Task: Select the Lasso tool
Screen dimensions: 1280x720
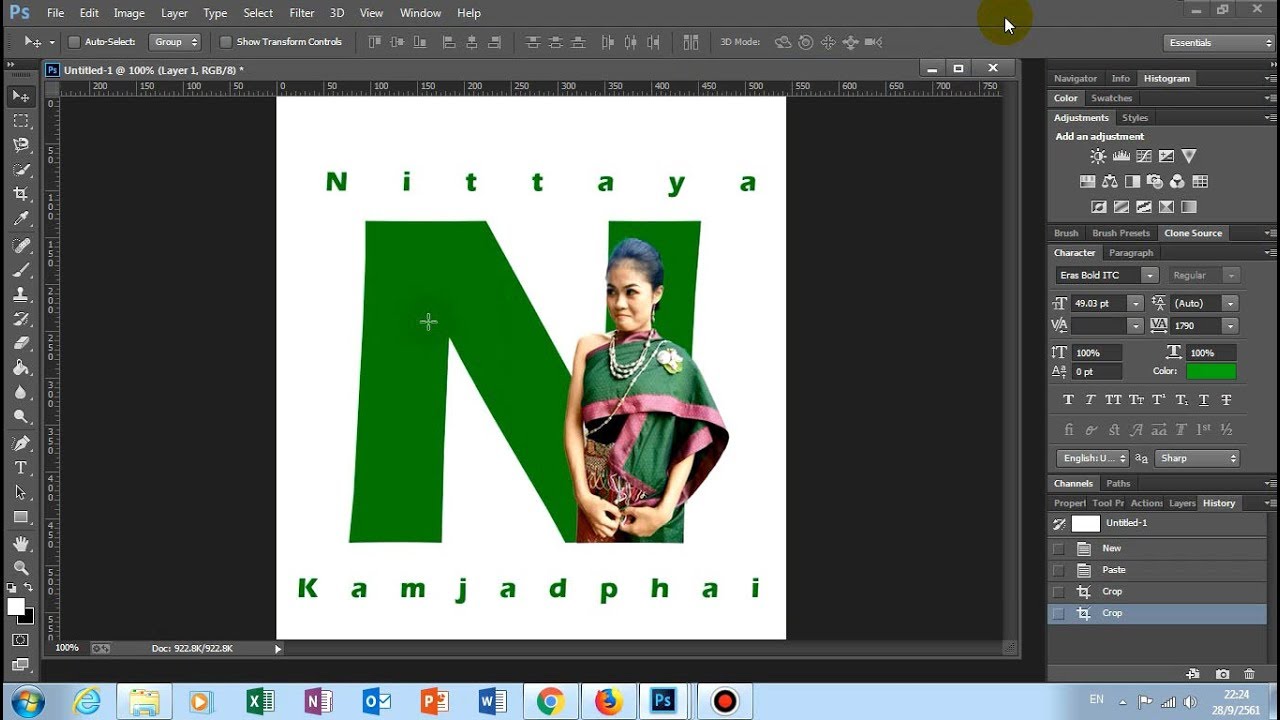Action: coord(21,146)
